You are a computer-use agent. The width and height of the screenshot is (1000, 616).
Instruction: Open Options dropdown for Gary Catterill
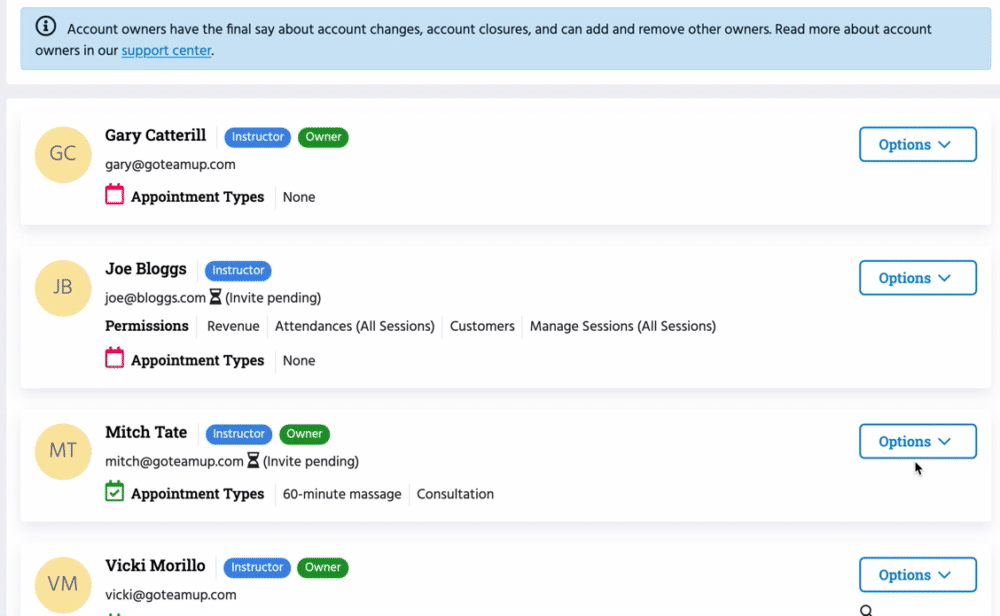917,144
